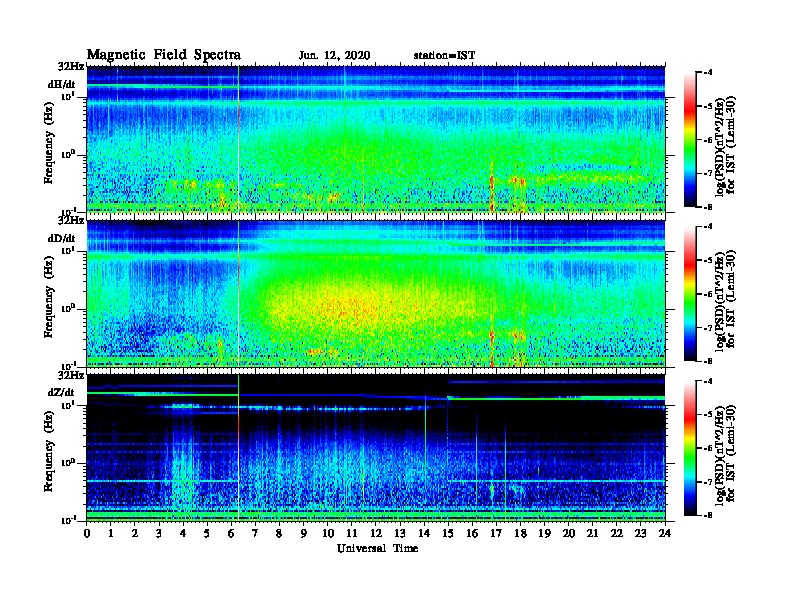Click "Frequency (Hz)" axis label of dH/dt panel
Image resolution: width=792 pixels, height=612 pixels.
pos(48,143)
